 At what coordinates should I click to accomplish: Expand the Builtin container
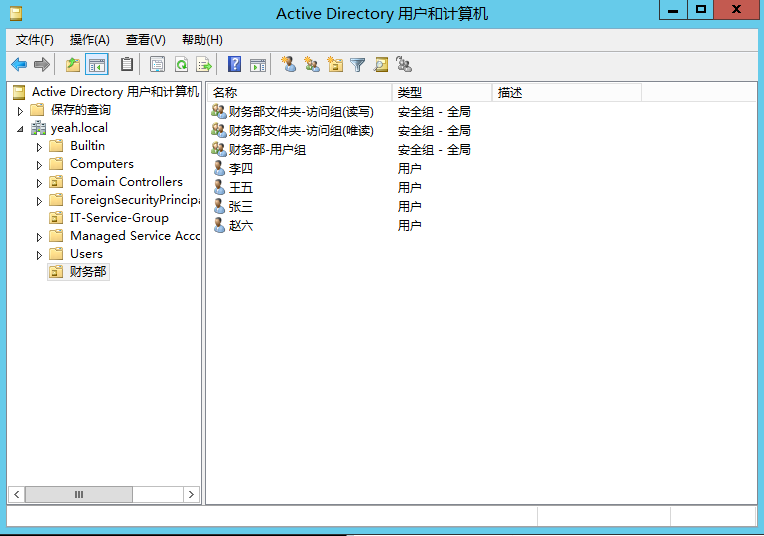39,147
